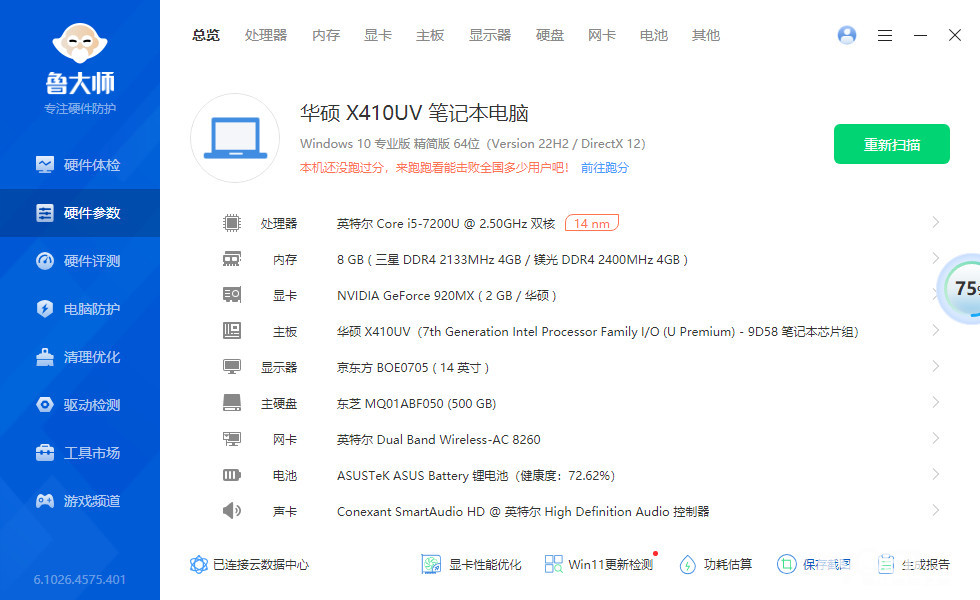Expand the 主板 row arrow
Screen dimensions: 980x600
(x=935, y=331)
